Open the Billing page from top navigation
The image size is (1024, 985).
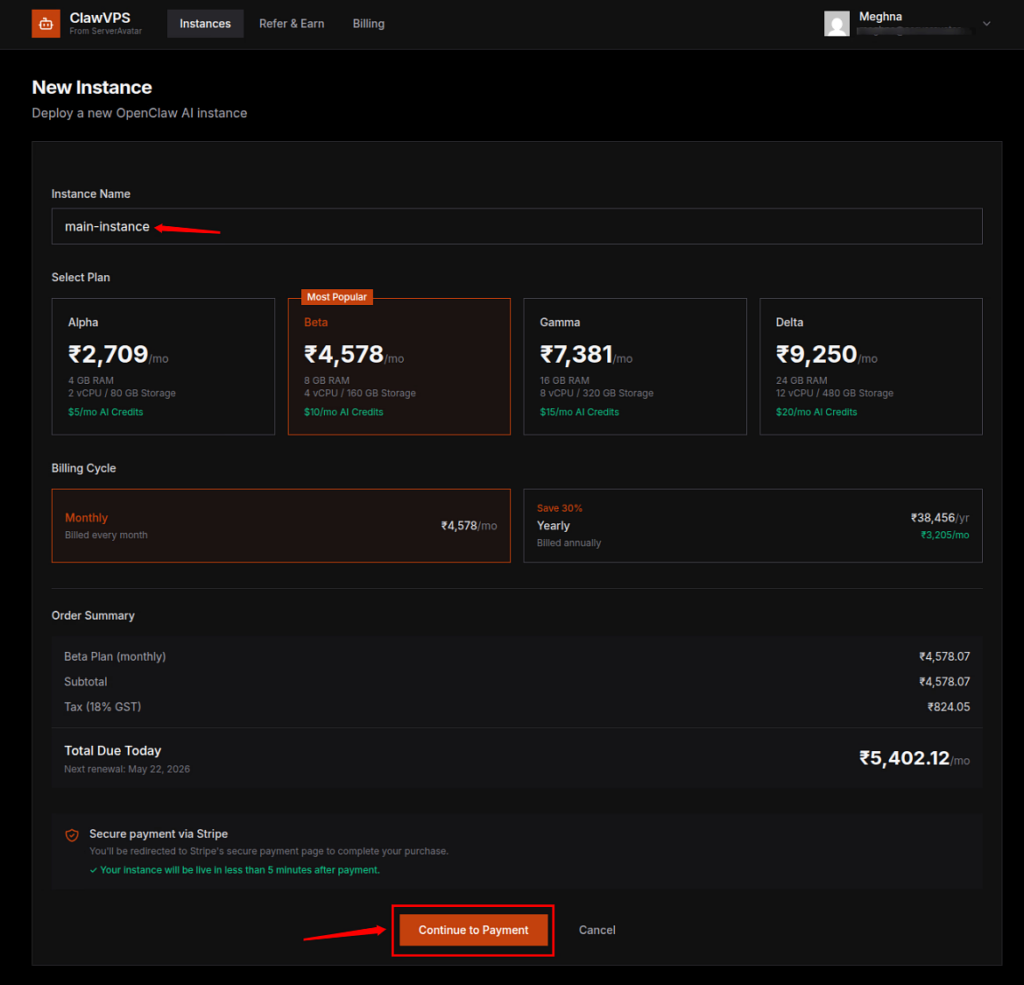368,23
